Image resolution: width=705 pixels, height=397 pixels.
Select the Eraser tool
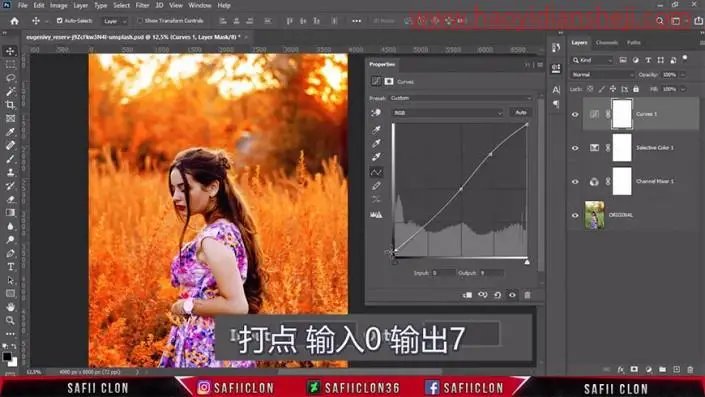tap(10, 199)
